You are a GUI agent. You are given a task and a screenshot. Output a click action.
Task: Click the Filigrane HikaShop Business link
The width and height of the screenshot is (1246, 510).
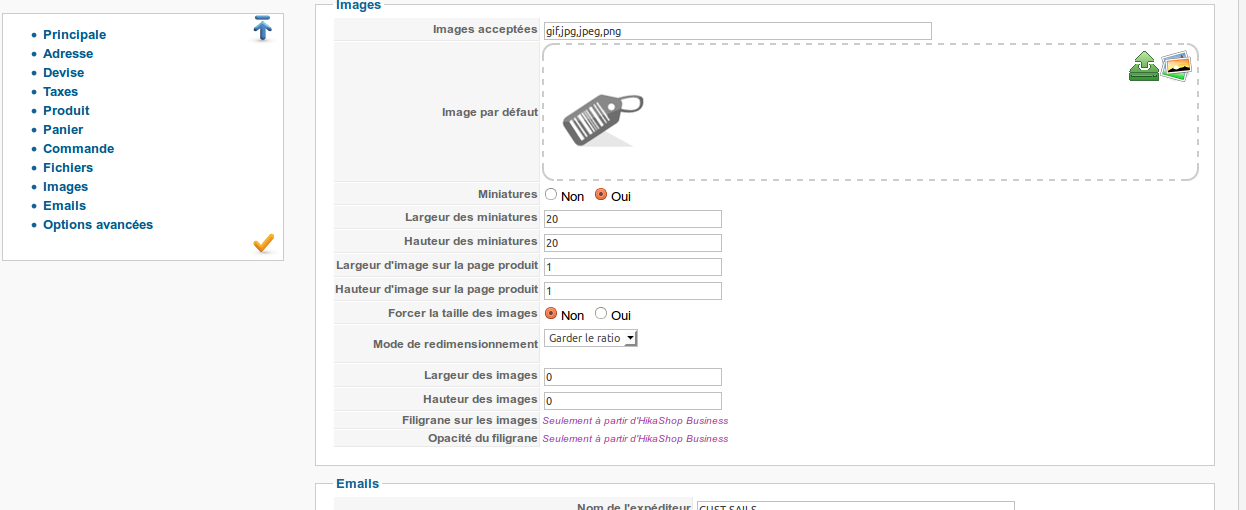tap(635, 421)
